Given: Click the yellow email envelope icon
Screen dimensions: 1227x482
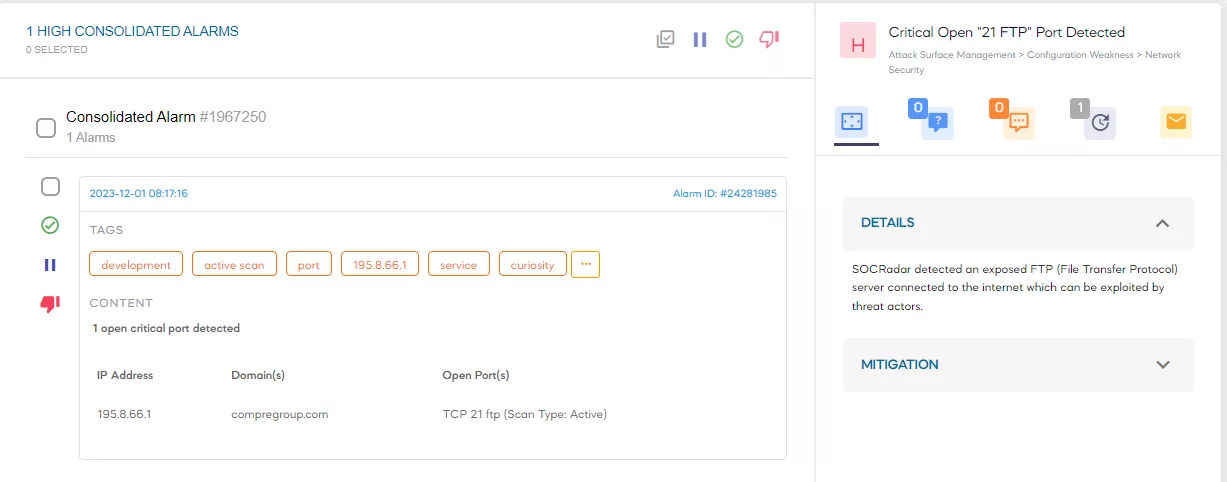Looking at the screenshot, I should point(1176,122).
